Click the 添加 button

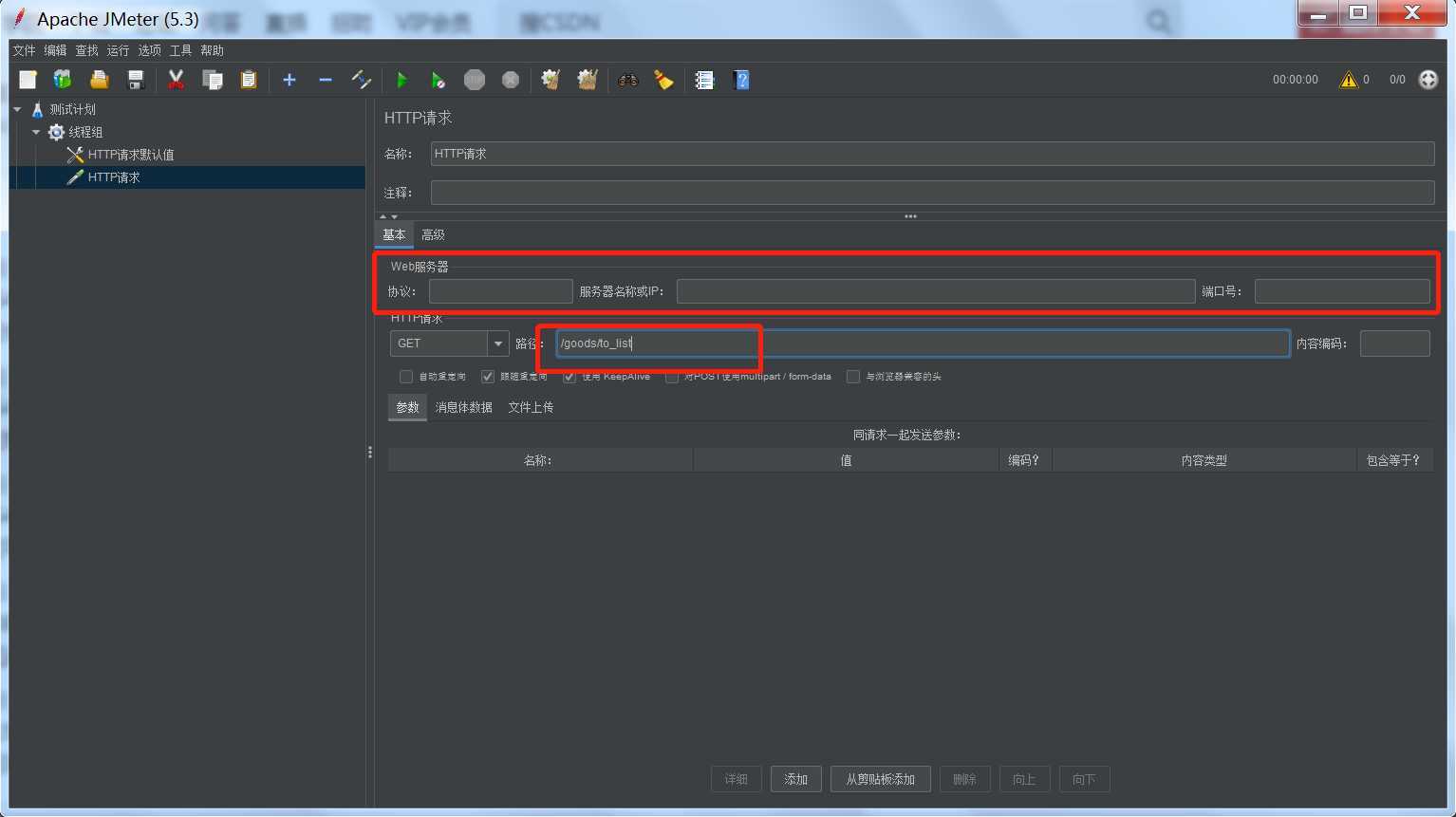click(795, 779)
